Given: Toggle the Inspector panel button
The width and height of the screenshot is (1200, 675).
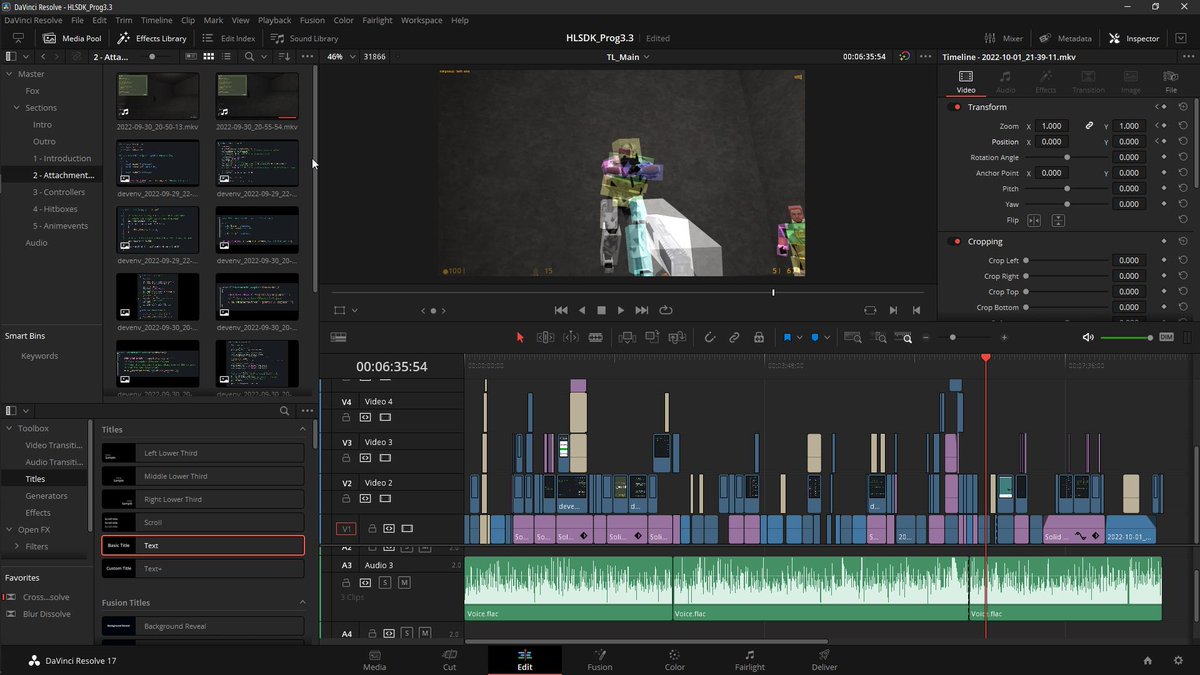Looking at the screenshot, I should 1134,38.
